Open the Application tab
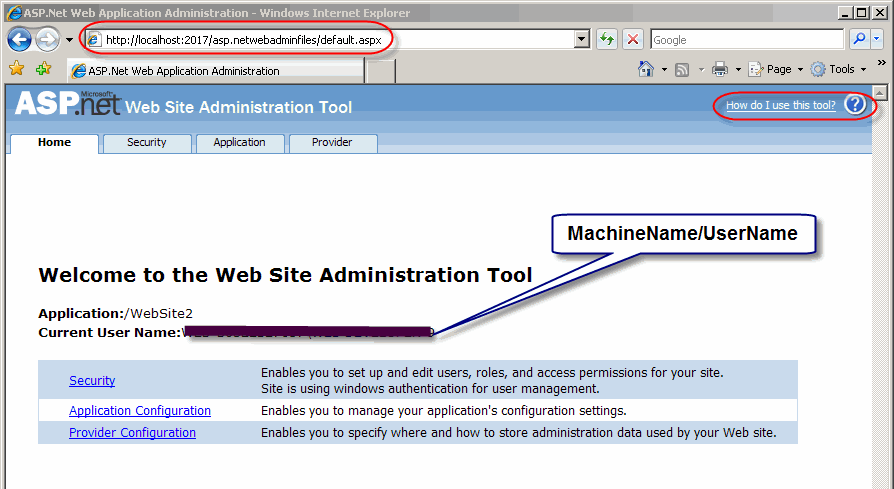This screenshot has height=489, width=894. [239, 143]
